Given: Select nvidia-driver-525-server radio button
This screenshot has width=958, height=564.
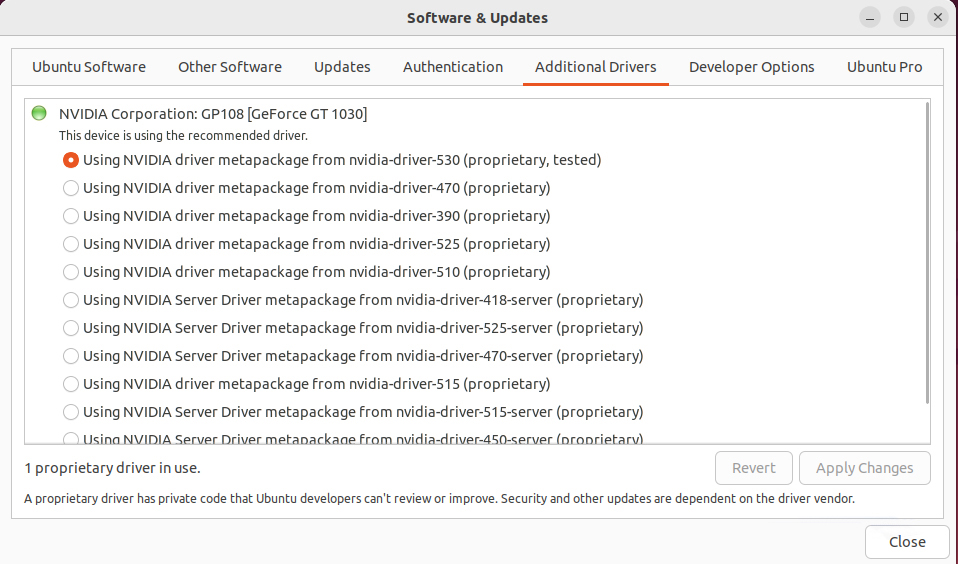Looking at the screenshot, I should pyautogui.click(x=71, y=328).
